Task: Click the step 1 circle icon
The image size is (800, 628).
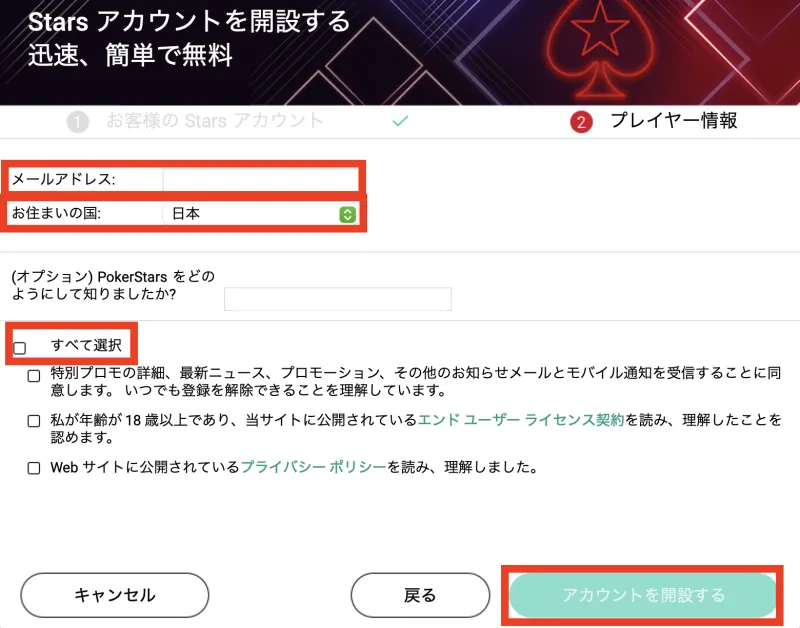Action: pyautogui.click(x=77, y=122)
